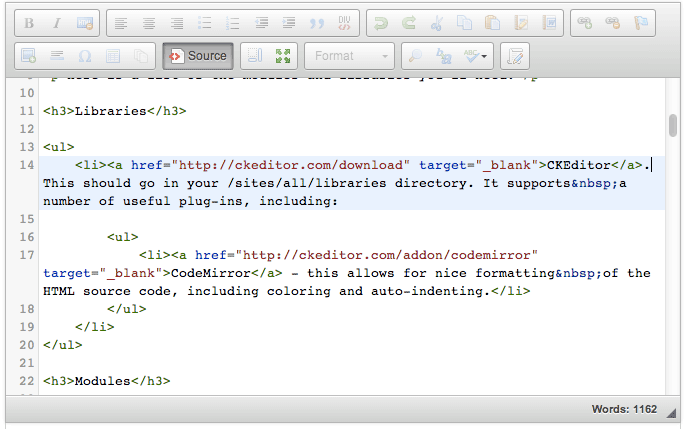Insert special character omega
The height and width of the screenshot is (429, 688).
[x=85, y=56]
